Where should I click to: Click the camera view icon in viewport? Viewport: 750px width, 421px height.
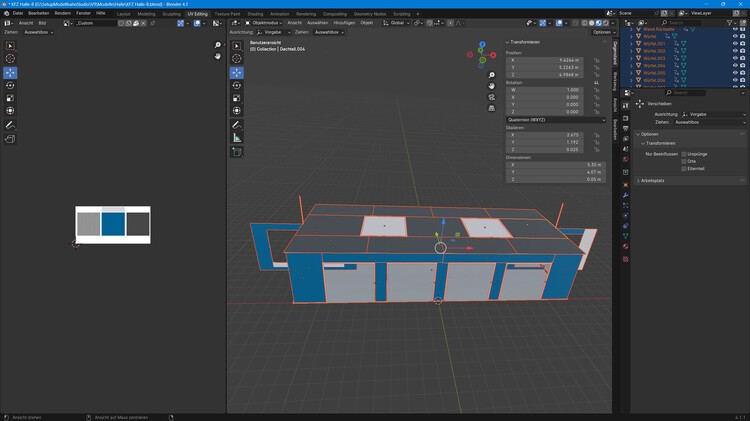coord(492,98)
